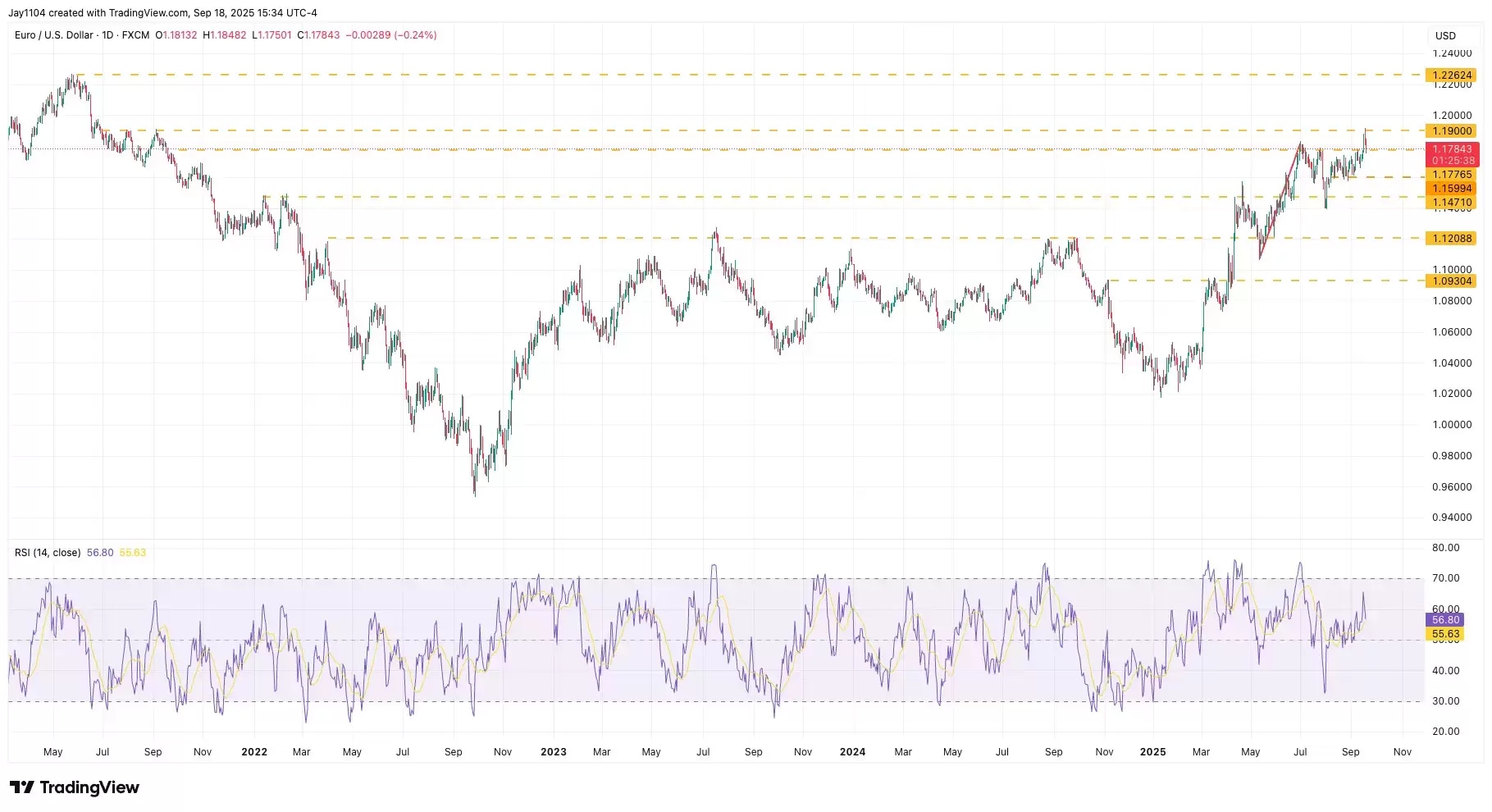
Task: Click the RSI (14, close) indicator title
Action: point(48,553)
